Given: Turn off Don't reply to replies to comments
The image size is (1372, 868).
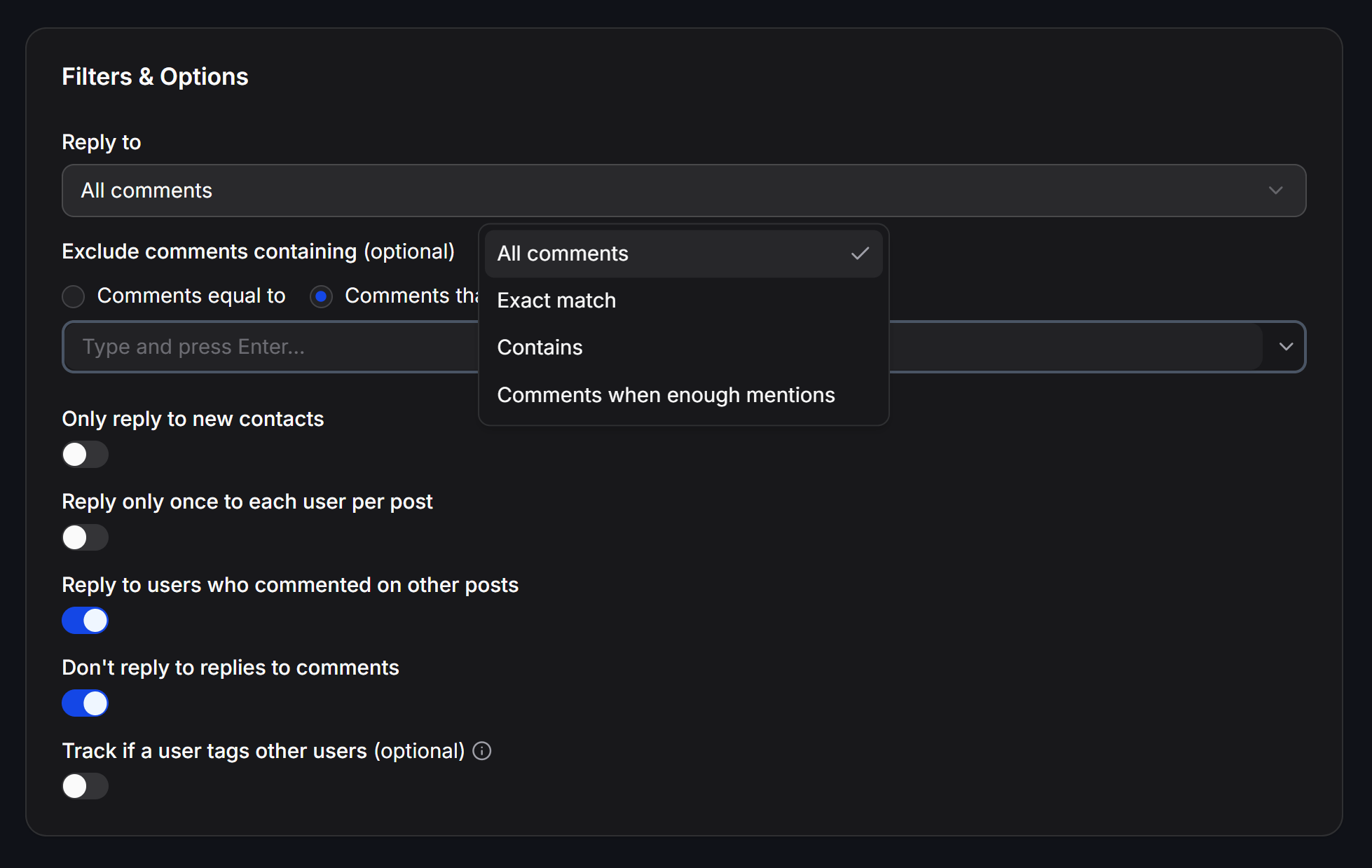Looking at the screenshot, I should point(85,703).
